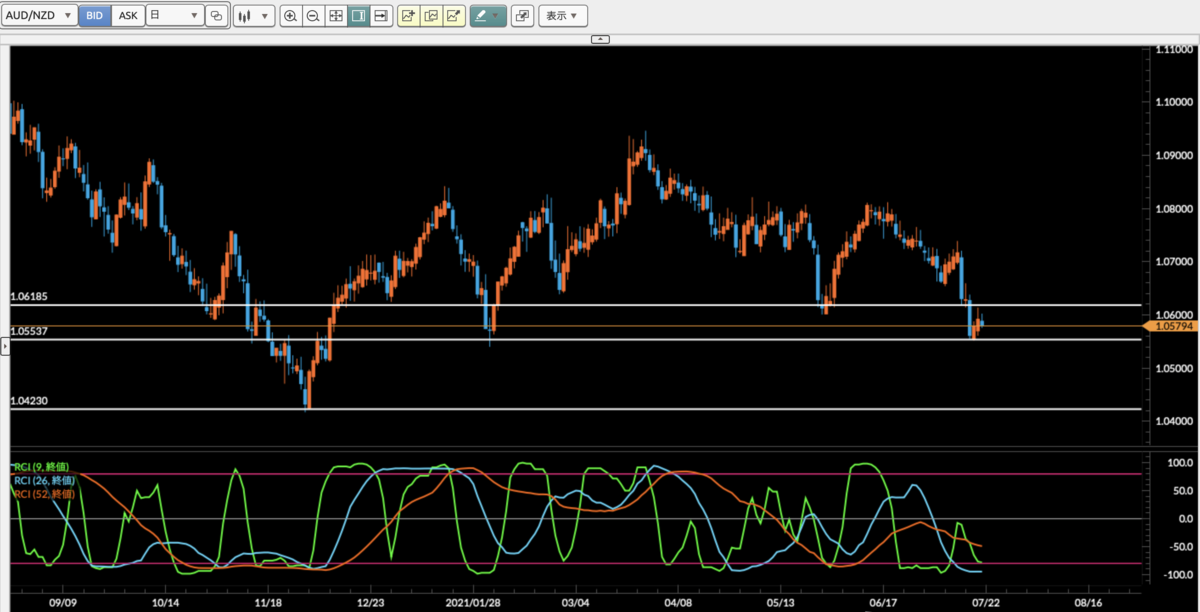Click the RCI (26, 終値) legend label
The image size is (1200, 612).
pos(44,480)
